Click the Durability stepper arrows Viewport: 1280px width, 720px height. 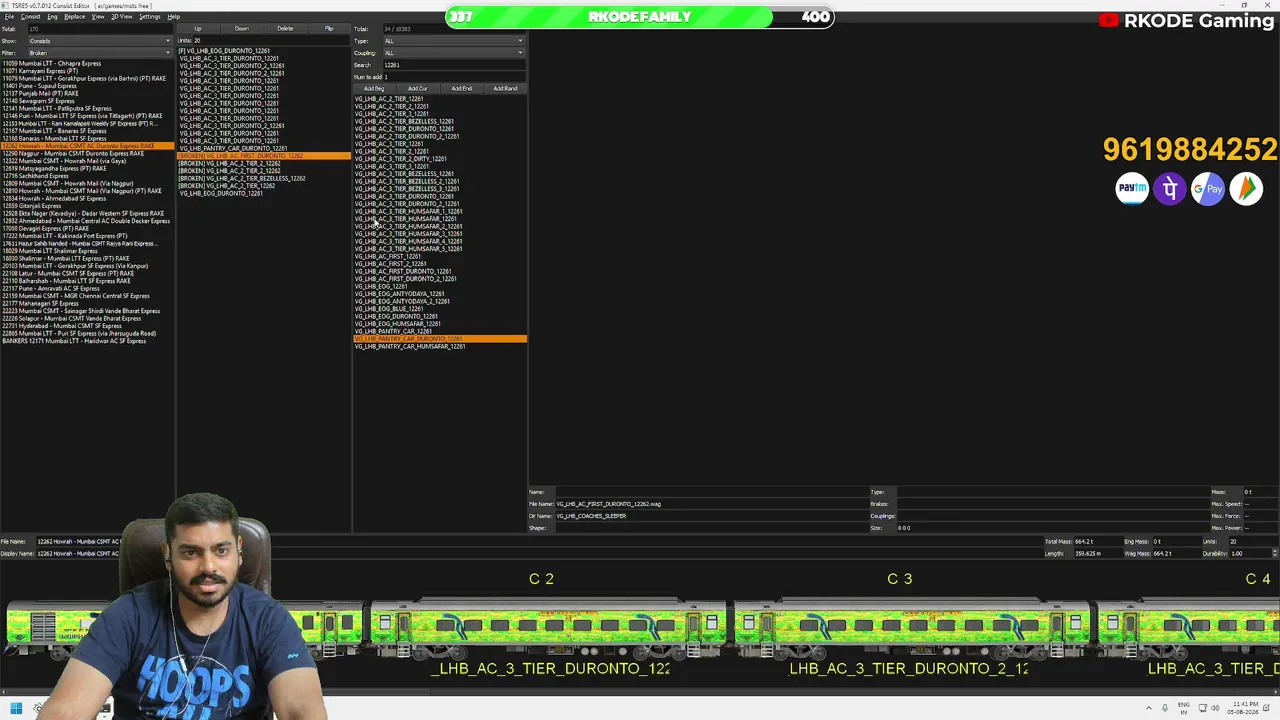click(x=1274, y=553)
